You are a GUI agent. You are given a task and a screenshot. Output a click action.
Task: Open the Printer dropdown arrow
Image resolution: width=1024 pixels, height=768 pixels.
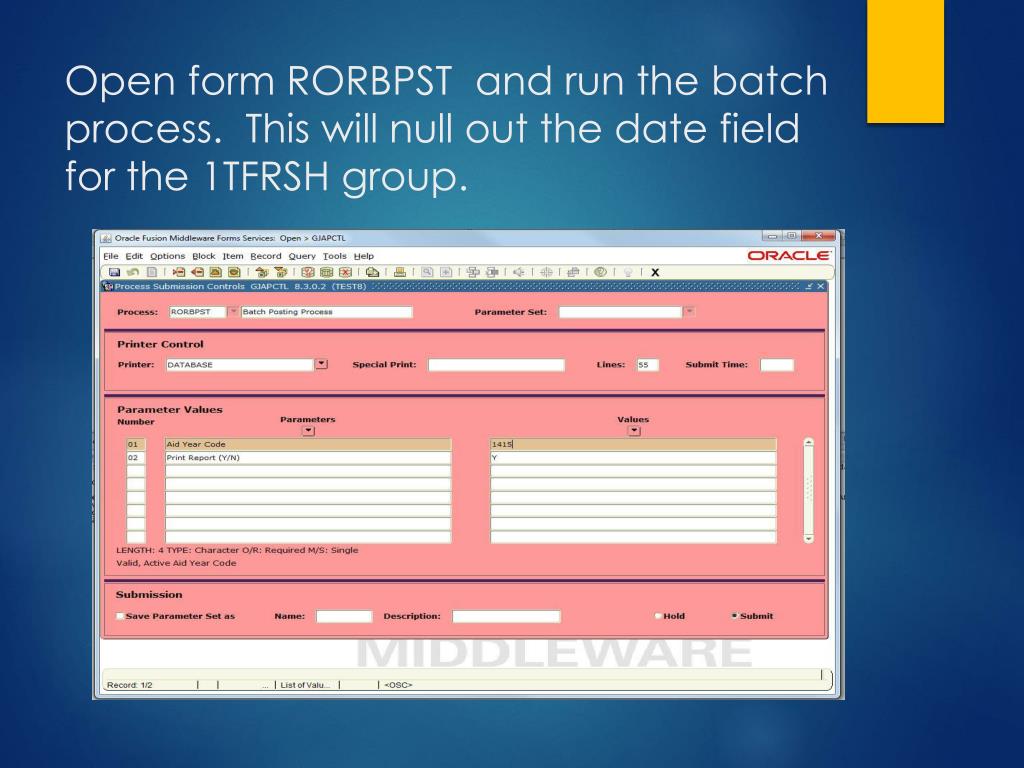[321, 364]
